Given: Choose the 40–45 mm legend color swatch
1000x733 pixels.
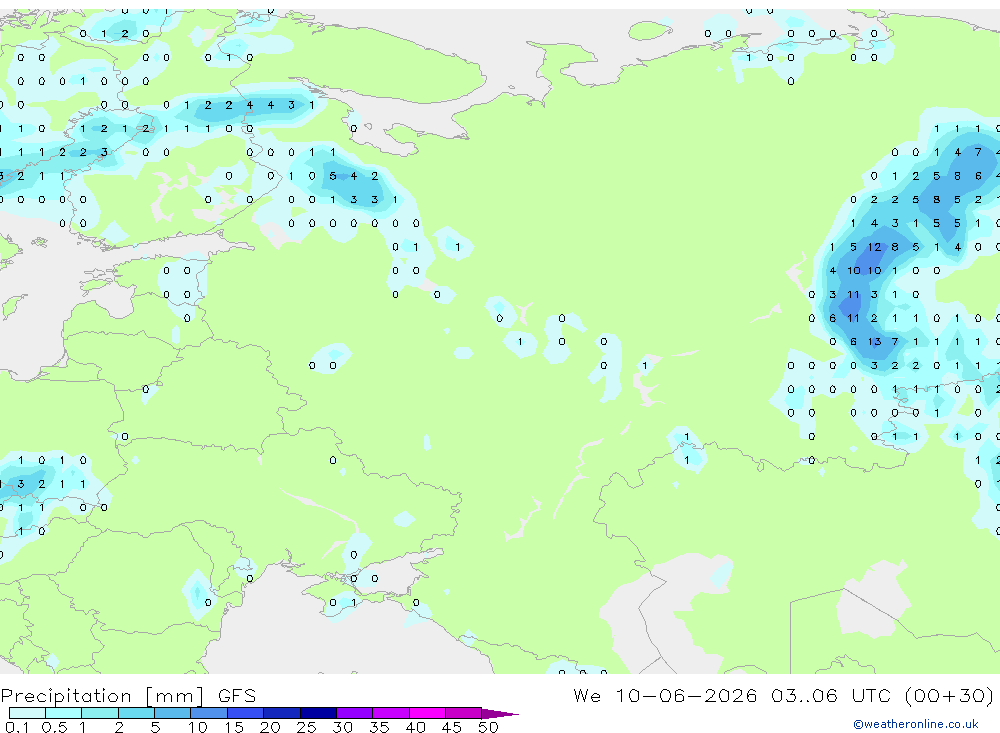Looking at the screenshot, I should (x=427, y=713).
